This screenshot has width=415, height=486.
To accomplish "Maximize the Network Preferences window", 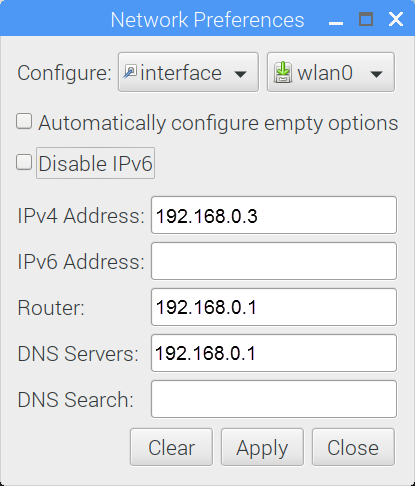I will pyautogui.click(x=366, y=19).
